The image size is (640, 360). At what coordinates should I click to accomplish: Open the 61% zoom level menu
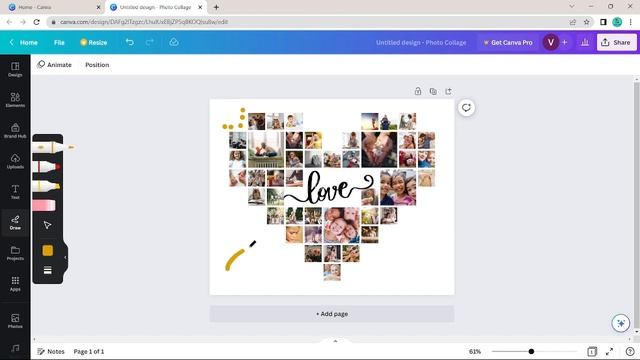tap(475, 351)
